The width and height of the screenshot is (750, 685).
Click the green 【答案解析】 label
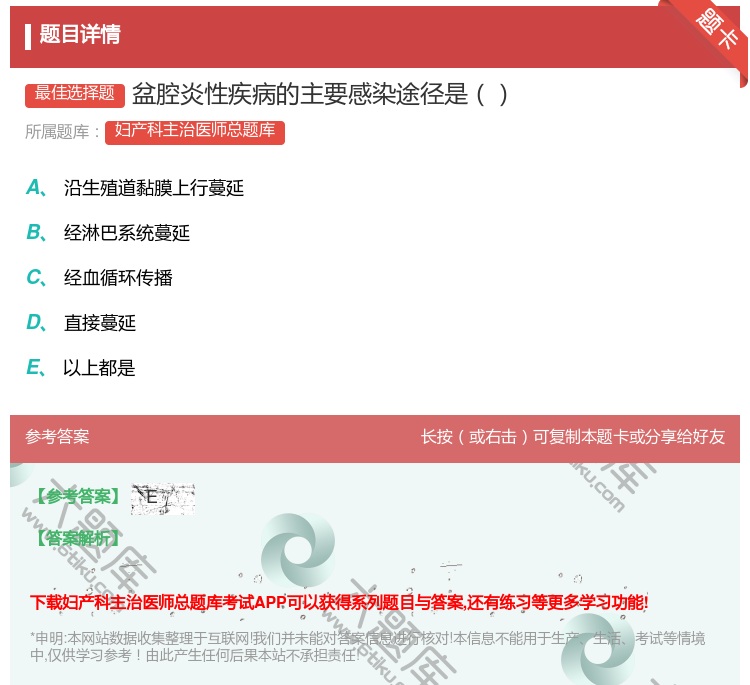tap(77, 538)
